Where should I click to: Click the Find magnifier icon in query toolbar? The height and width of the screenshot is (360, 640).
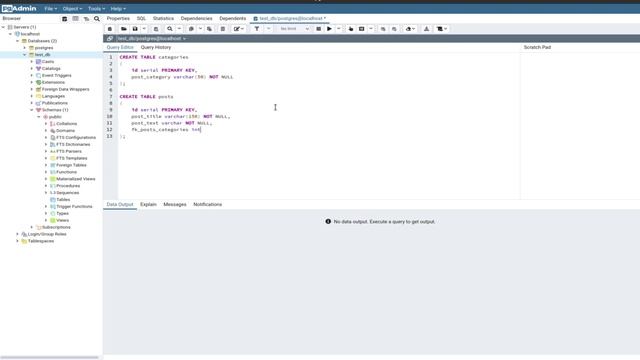[170, 29]
